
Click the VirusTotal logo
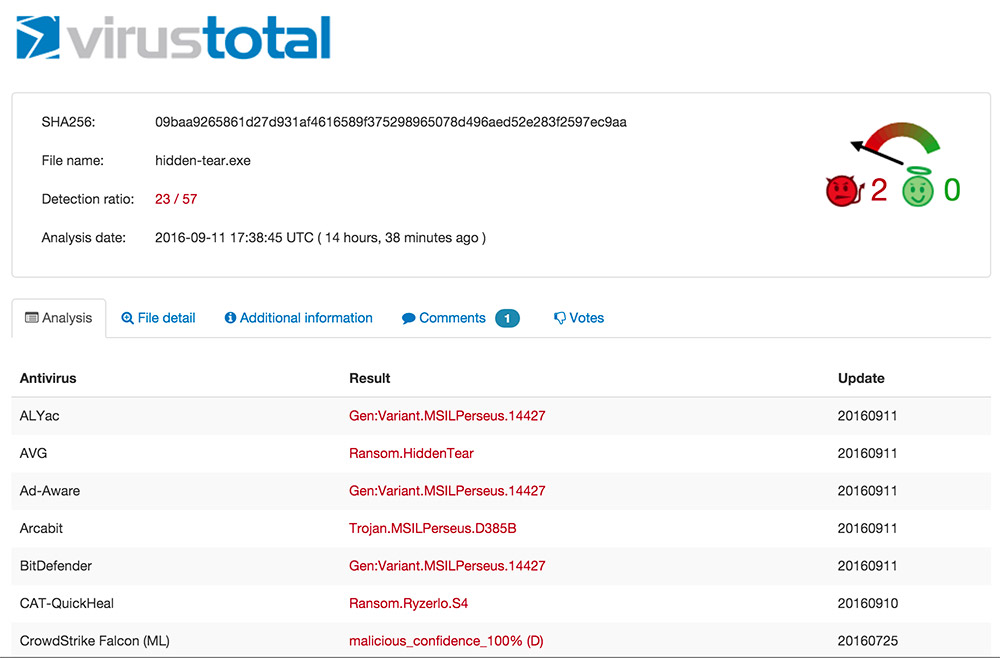173,38
